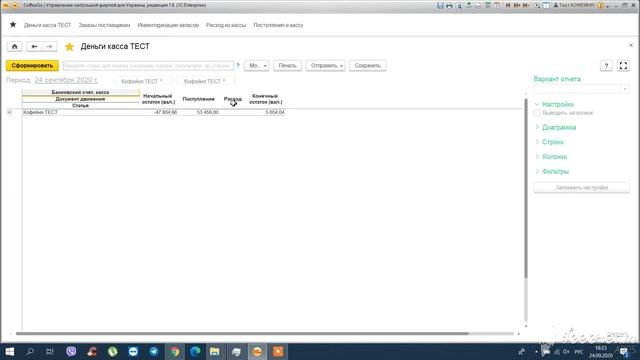Open Поступления в кассу from favorites bar

pos(278,25)
